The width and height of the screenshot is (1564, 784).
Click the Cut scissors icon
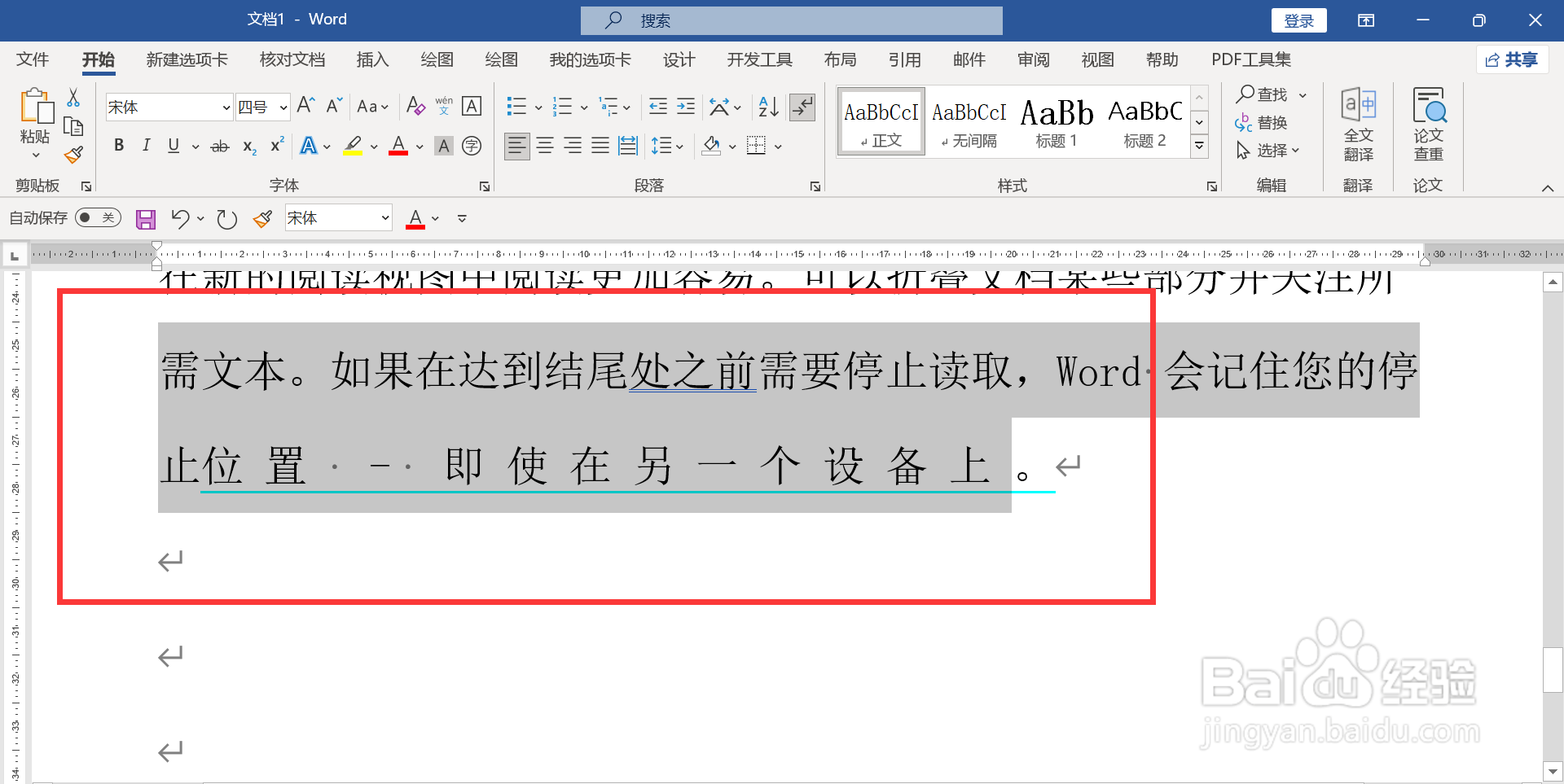coord(73,98)
